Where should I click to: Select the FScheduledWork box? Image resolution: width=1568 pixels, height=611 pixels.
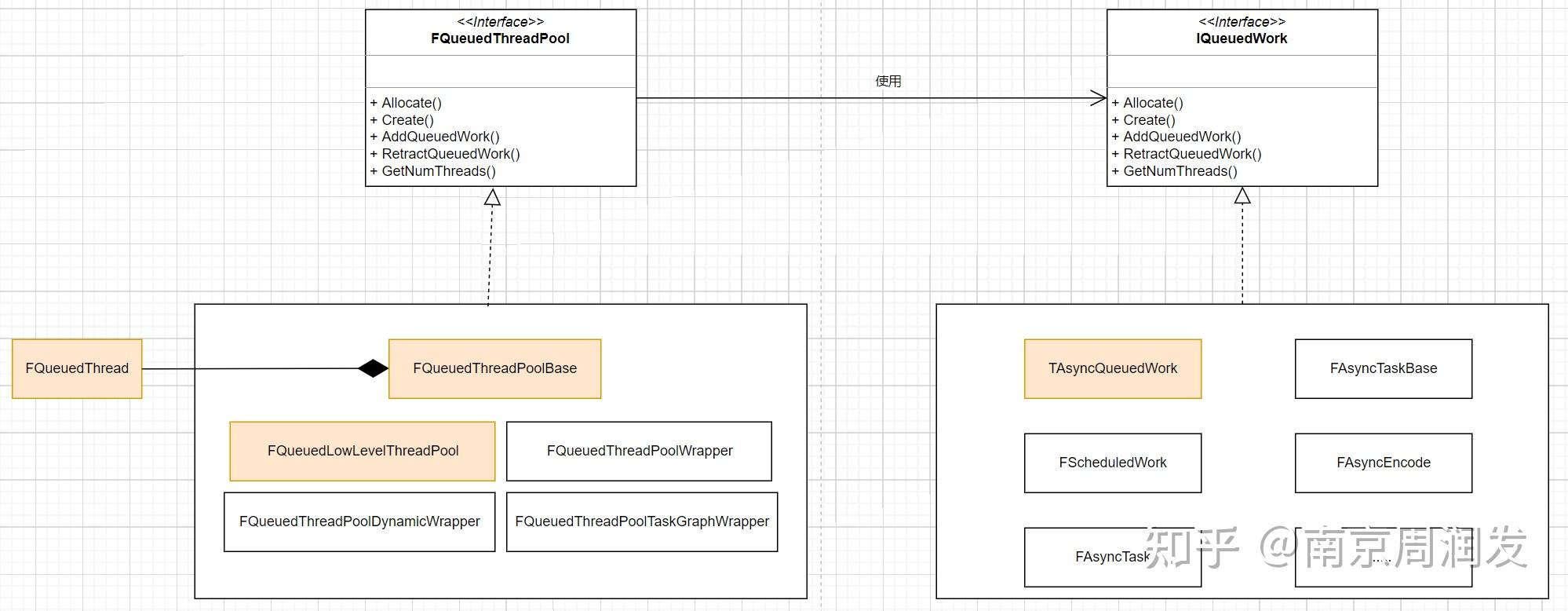(1113, 463)
